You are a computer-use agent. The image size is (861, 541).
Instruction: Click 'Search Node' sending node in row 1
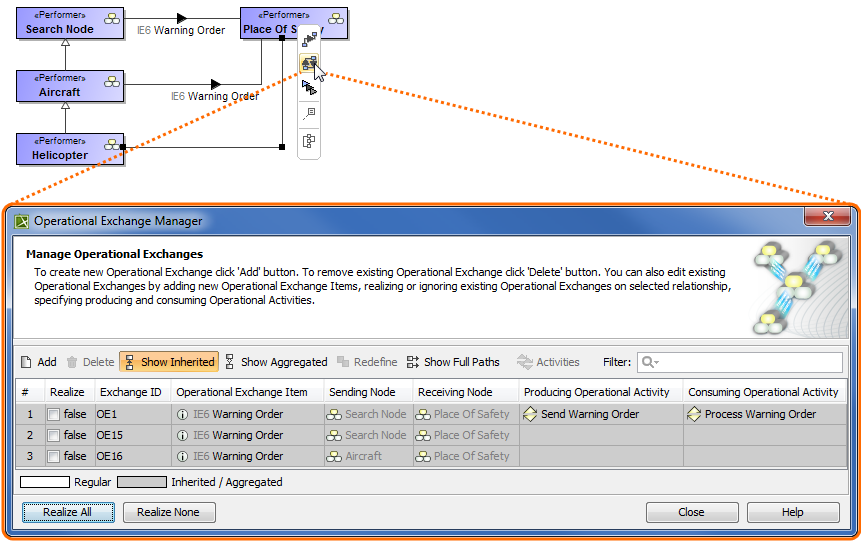coord(368,414)
